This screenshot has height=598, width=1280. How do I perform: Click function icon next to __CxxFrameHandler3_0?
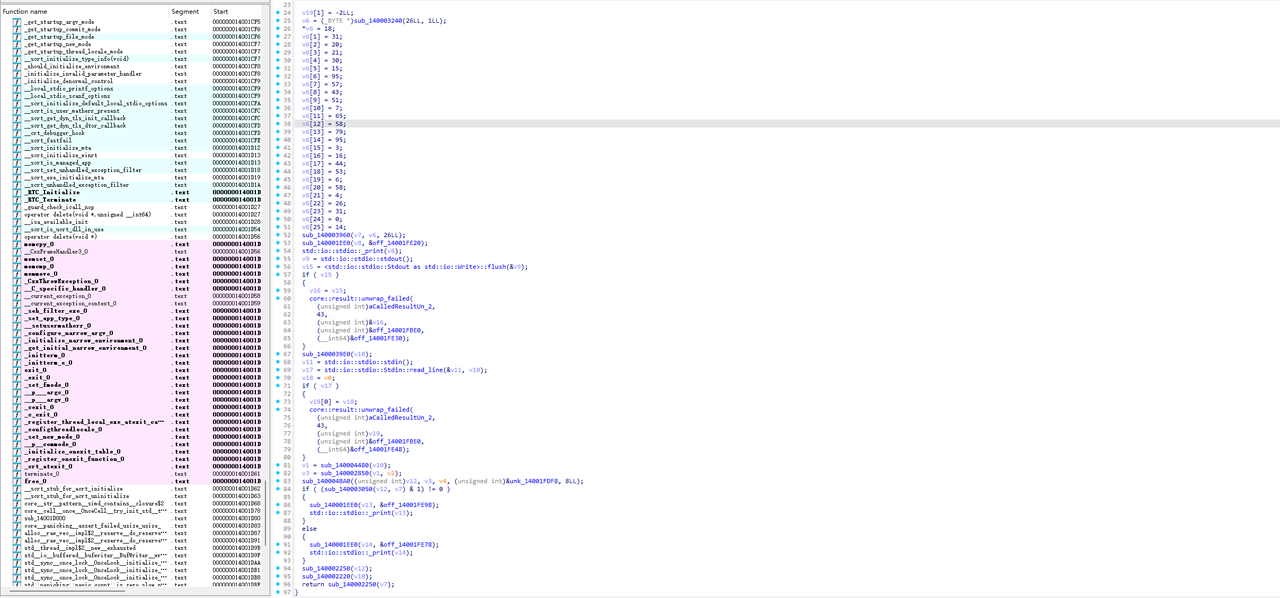click(17, 252)
